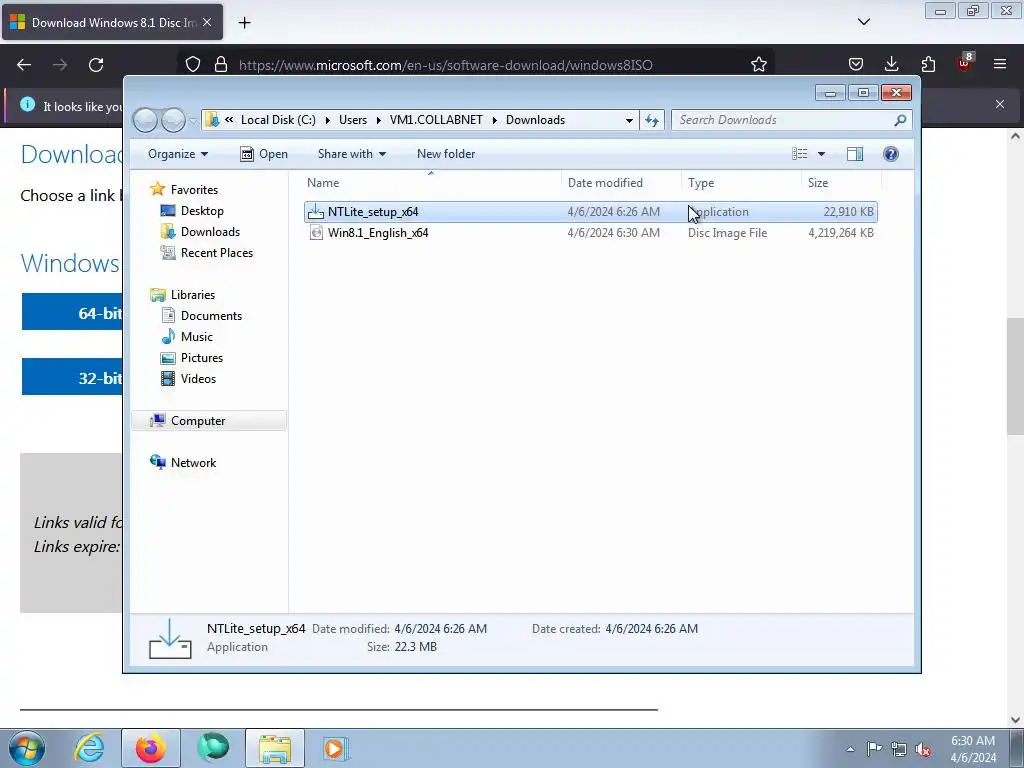Click the padlock site security icon
Image resolution: width=1024 pixels, height=768 pixels.
click(221, 65)
